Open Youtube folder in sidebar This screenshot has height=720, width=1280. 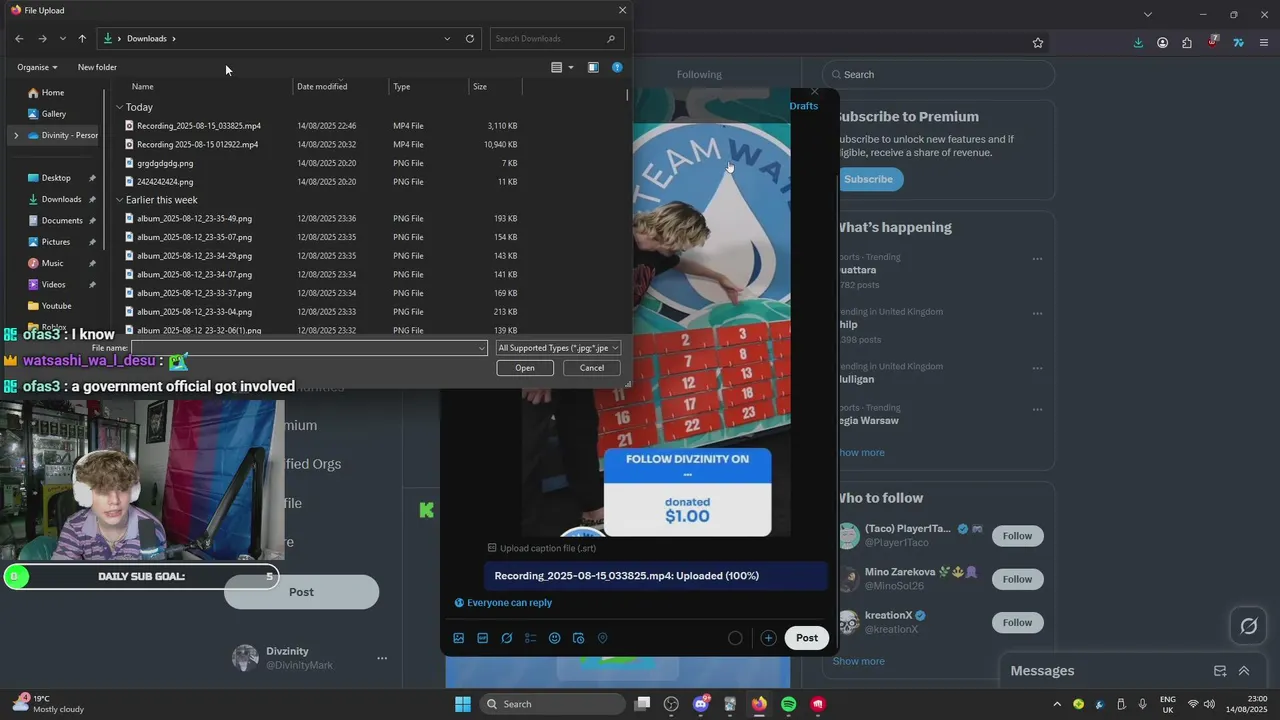pos(56,306)
